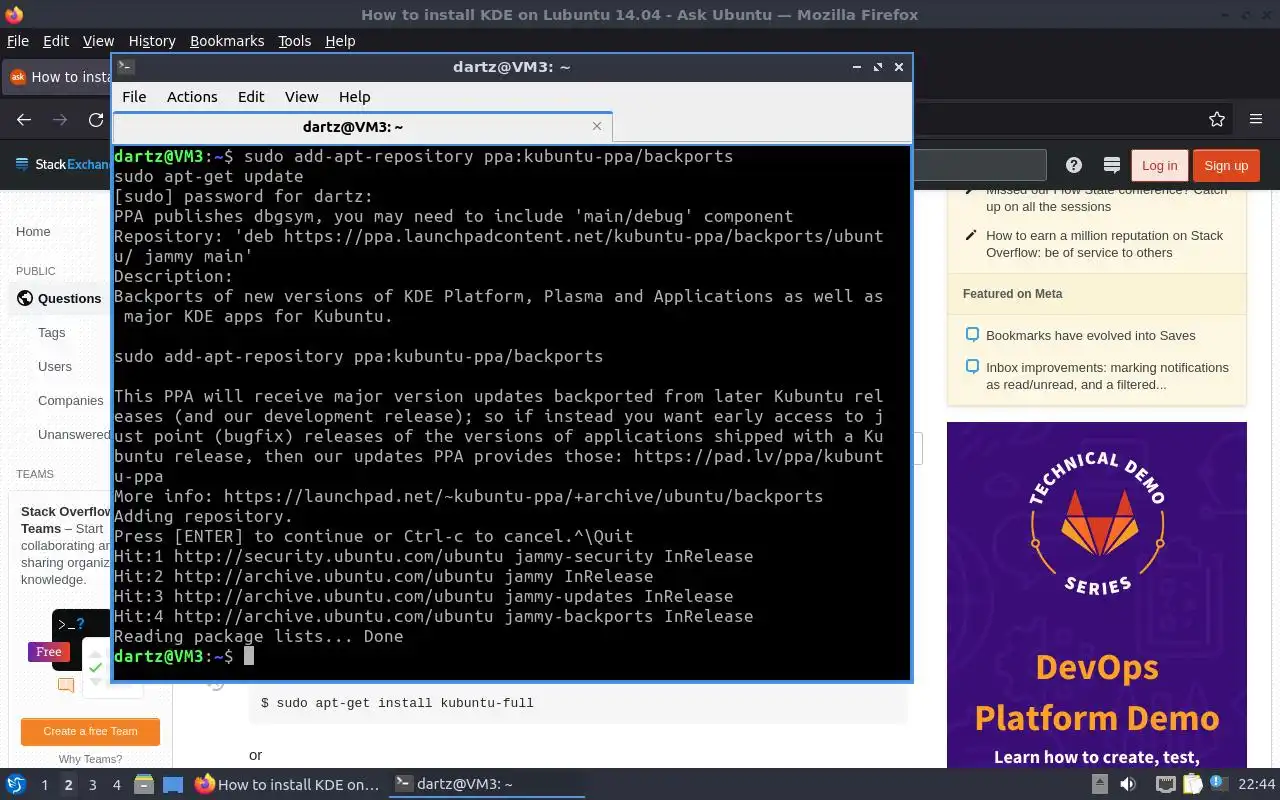Open the Firefox hamburger application menu

pyautogui.click(x=1256, y=119)
